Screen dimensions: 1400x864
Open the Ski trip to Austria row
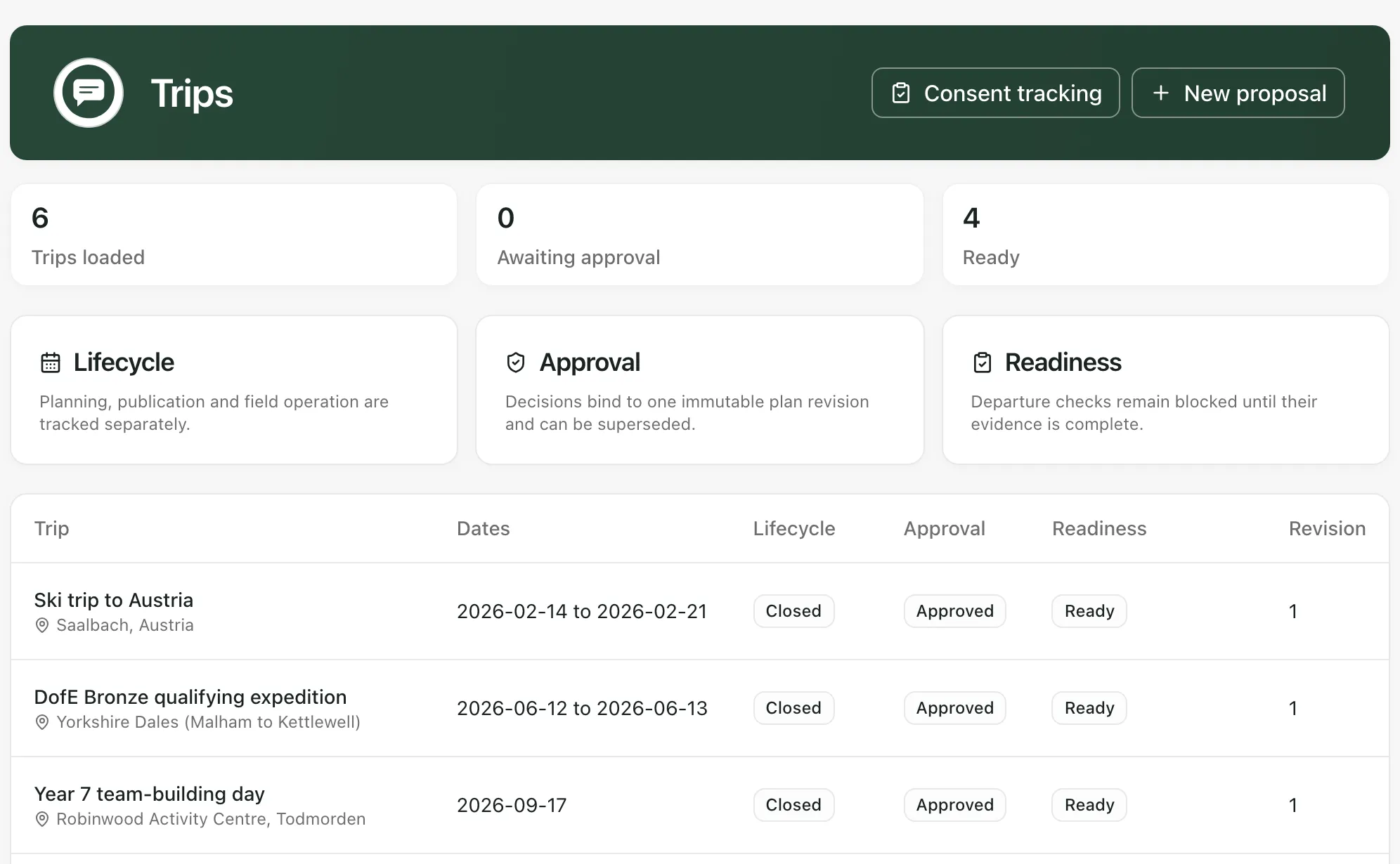(699, 611)
